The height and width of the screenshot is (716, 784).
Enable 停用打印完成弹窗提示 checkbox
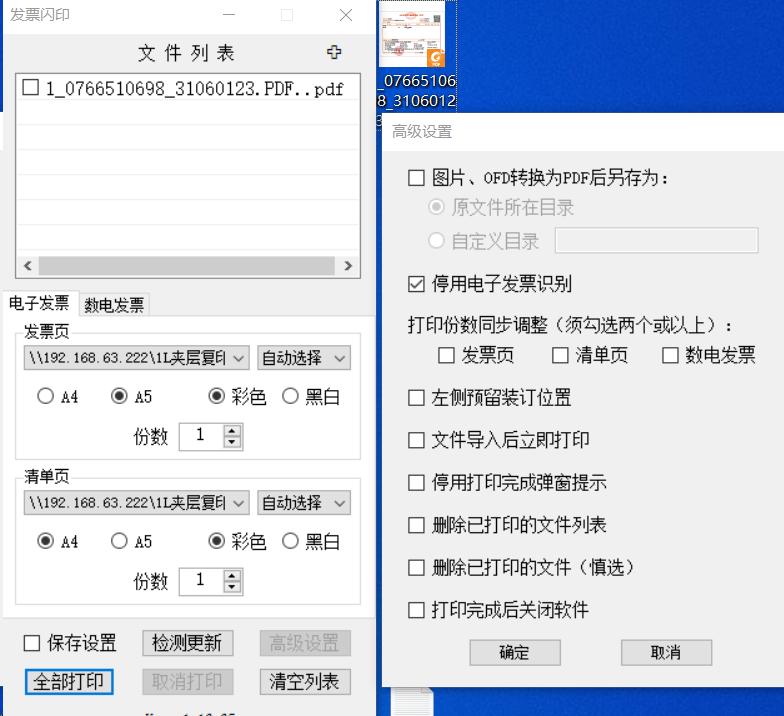coord(416,482)
